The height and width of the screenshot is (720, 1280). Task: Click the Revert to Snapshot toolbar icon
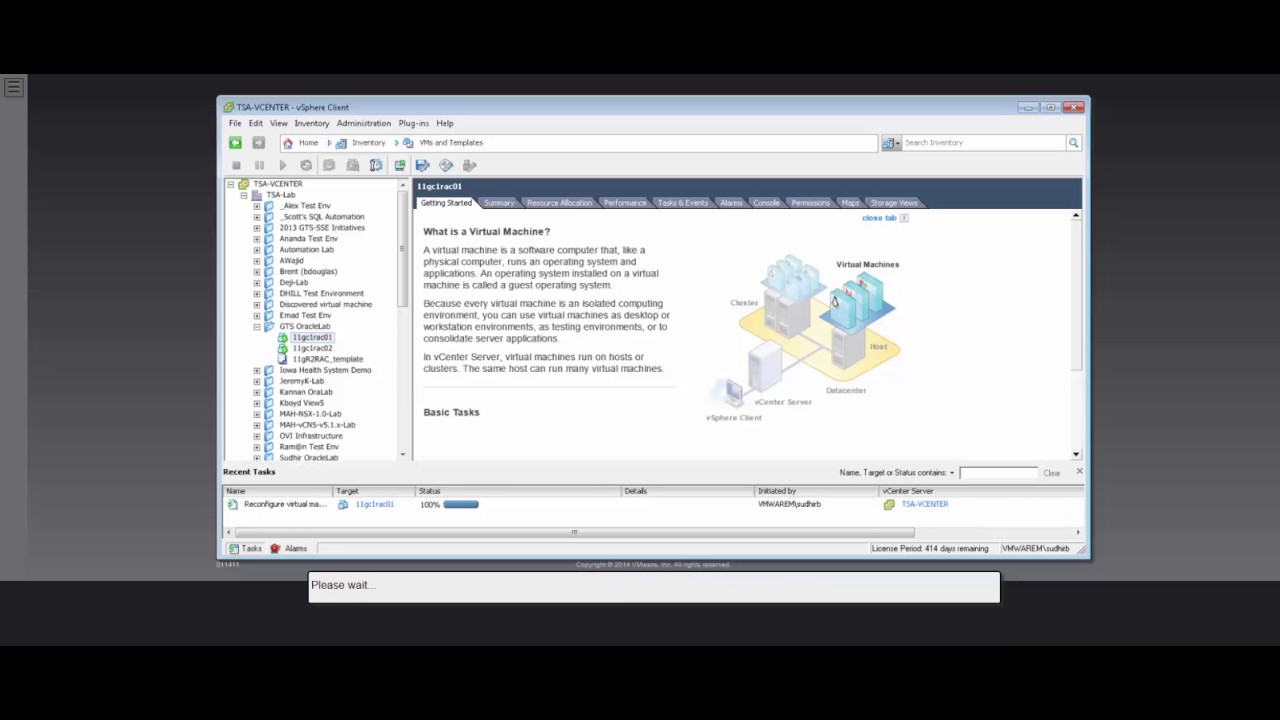click(x=353, y=165)
